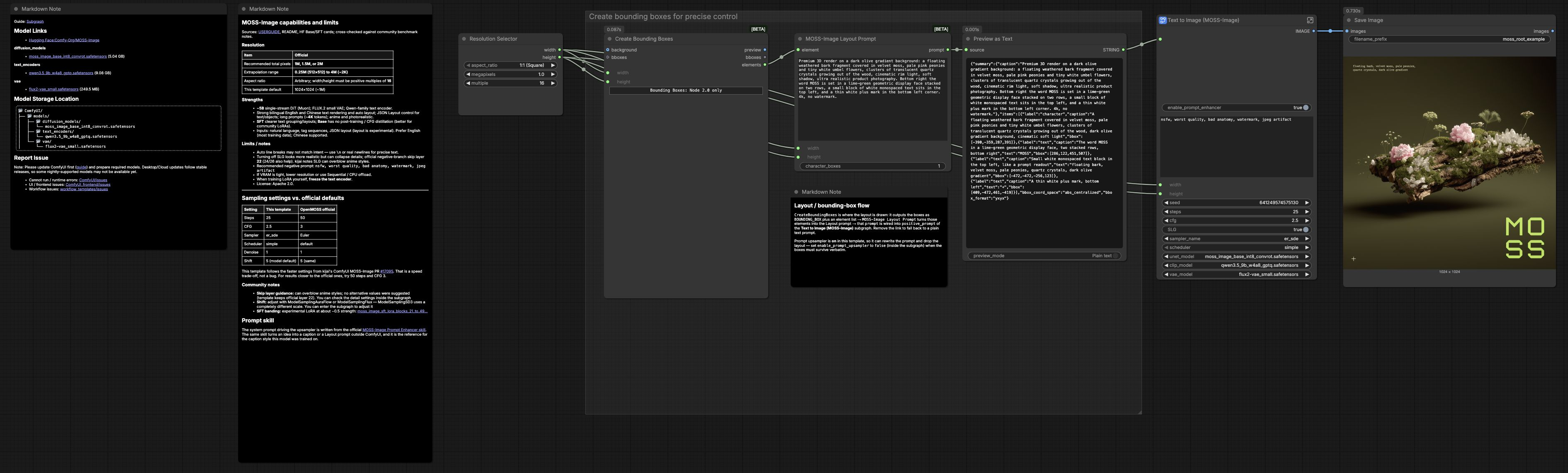1568x473 pixels.
Task: Collapse the Preview as Text node dot
Action: tap(968, 39)
